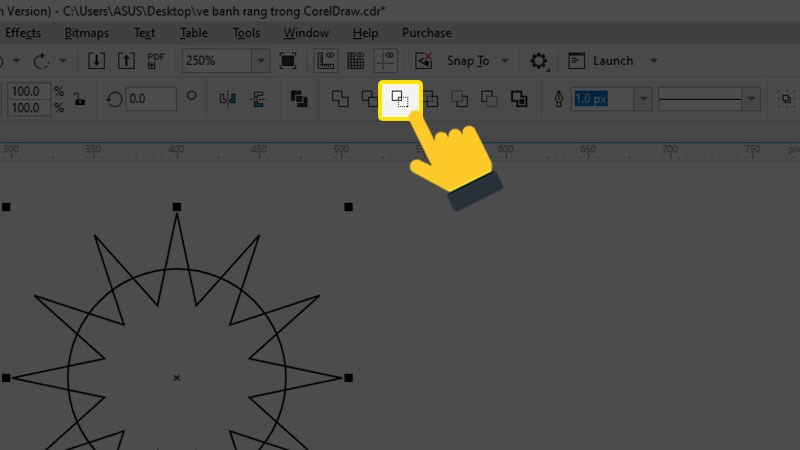Toggle the icon right of line style
Viewport: 800px width, 450px height.
click(786, 99)
